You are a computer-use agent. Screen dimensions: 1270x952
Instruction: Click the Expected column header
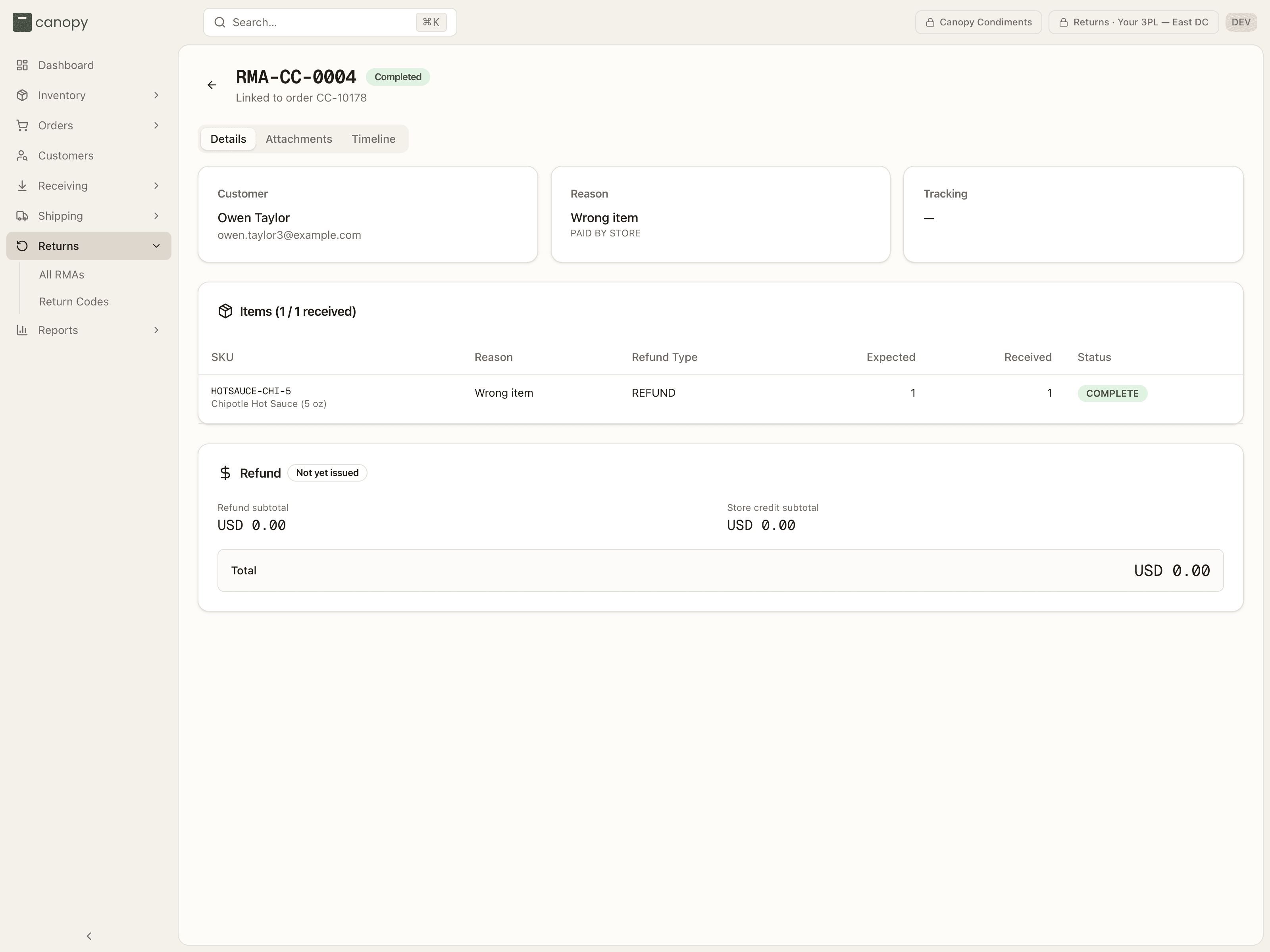pos(891,357)
